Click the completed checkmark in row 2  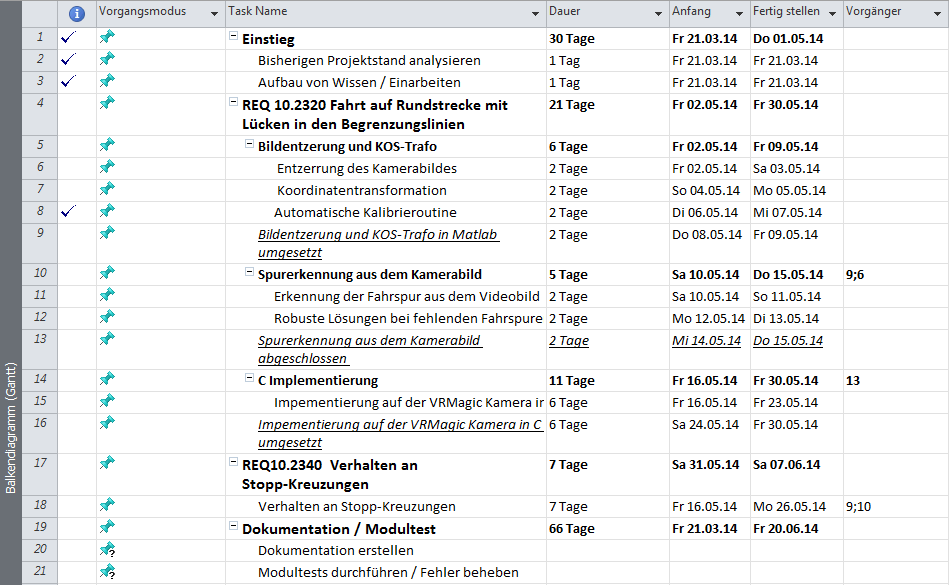point(68,60)
